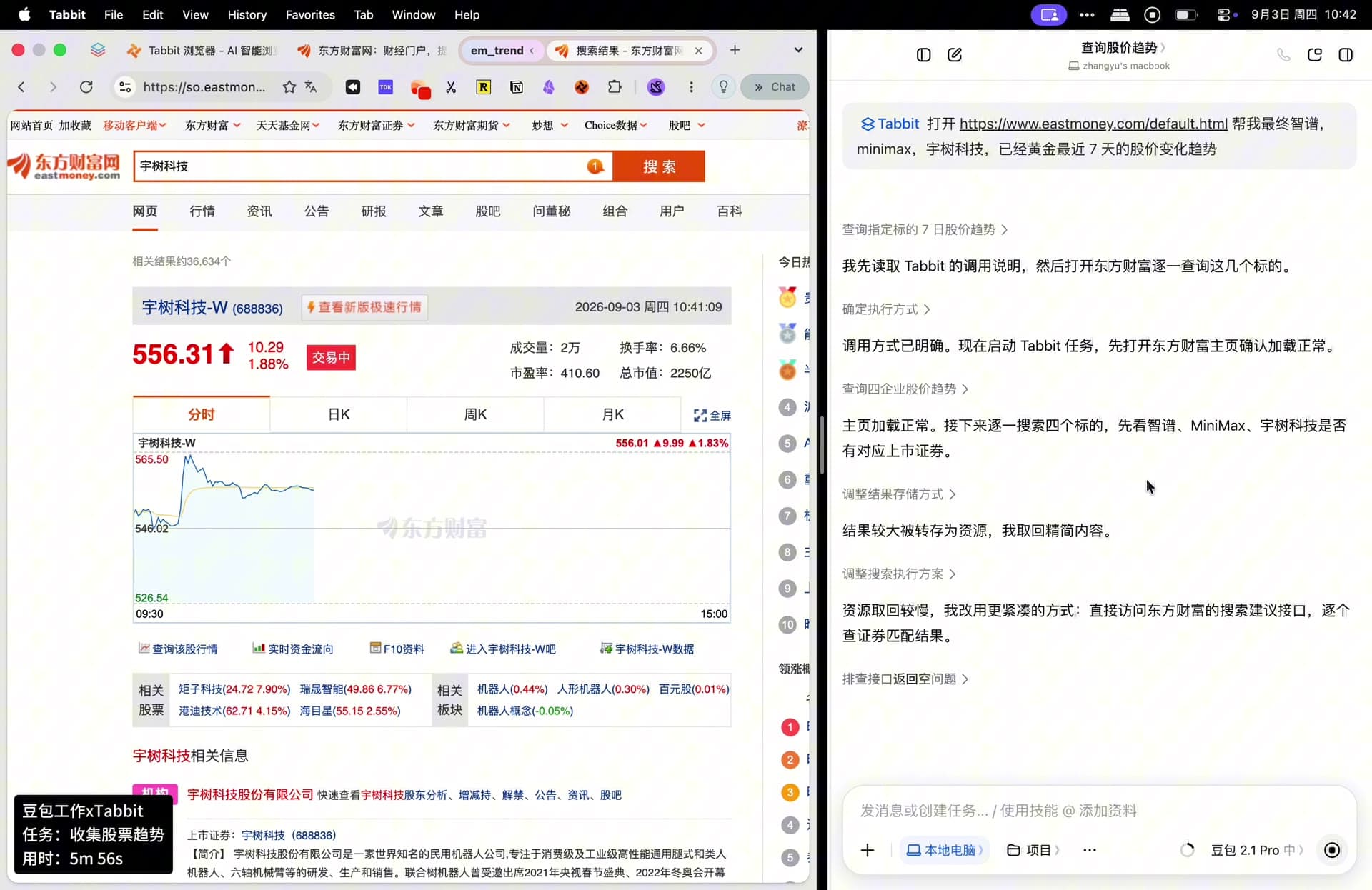Bookmark page with star icon
This screenshot has width=1372, height=890.
coord(289,87)
